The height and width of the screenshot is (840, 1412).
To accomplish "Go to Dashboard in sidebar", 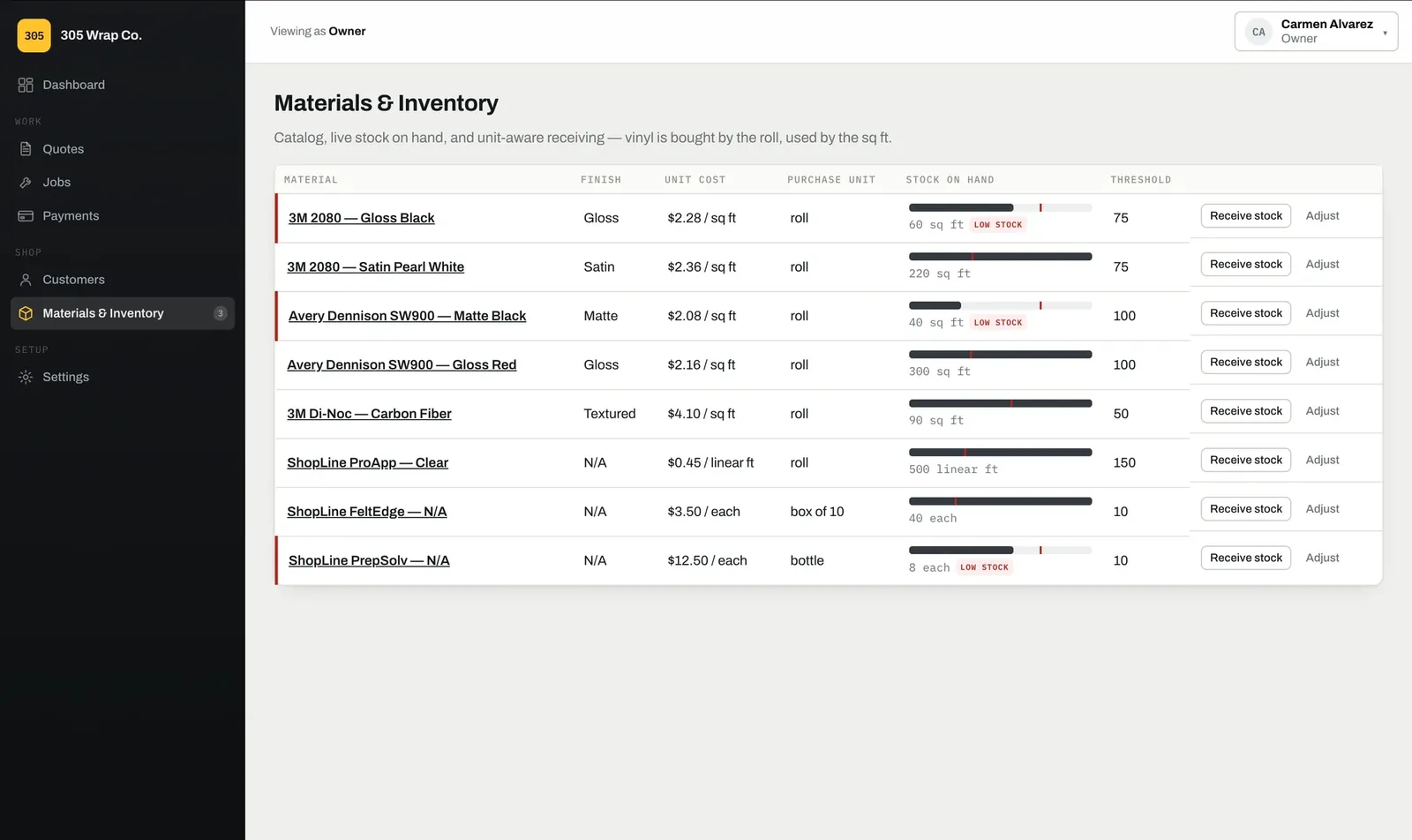I will [x=123, y=85].
